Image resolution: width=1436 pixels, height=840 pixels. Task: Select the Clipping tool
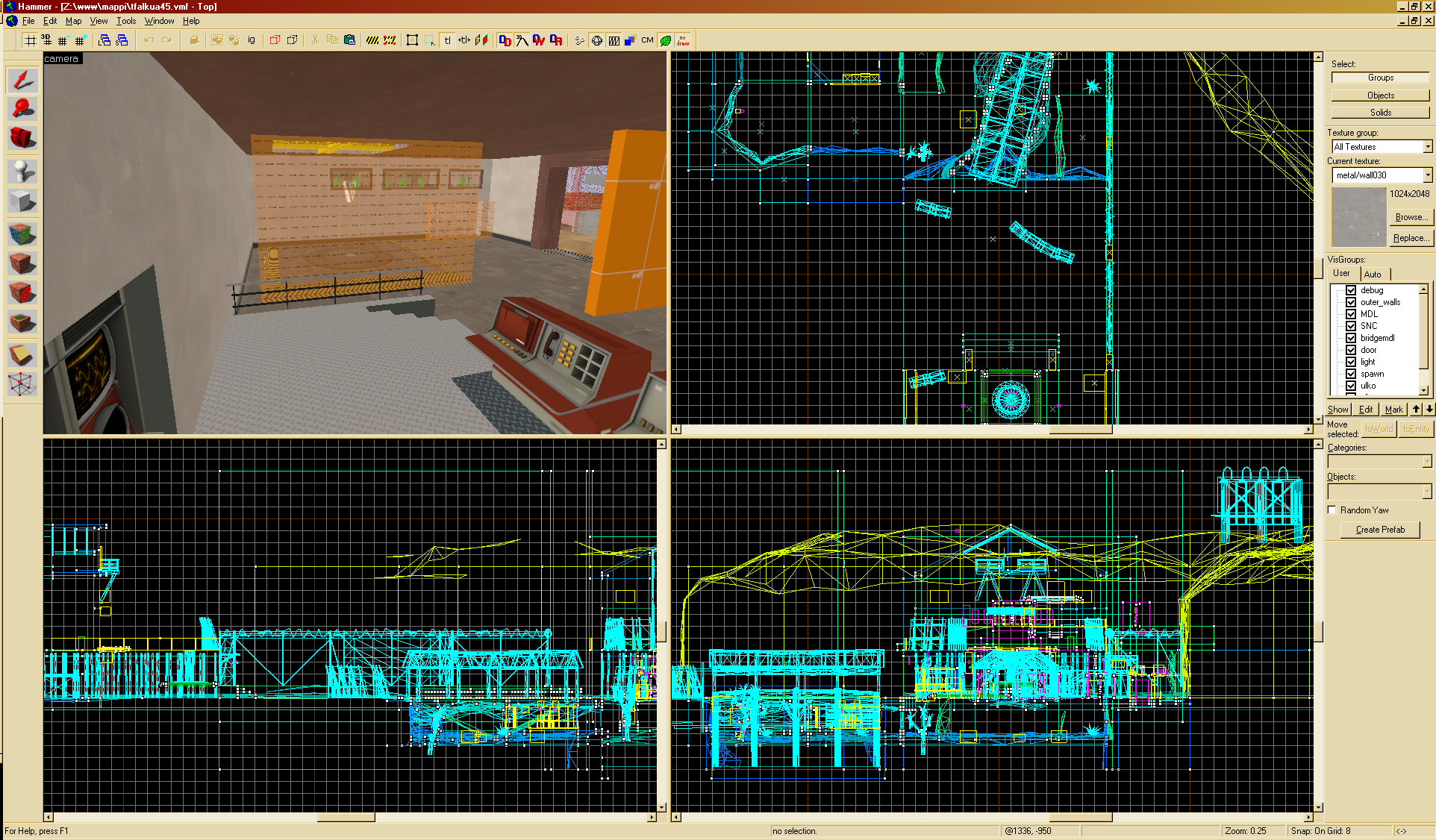point(22,355)
